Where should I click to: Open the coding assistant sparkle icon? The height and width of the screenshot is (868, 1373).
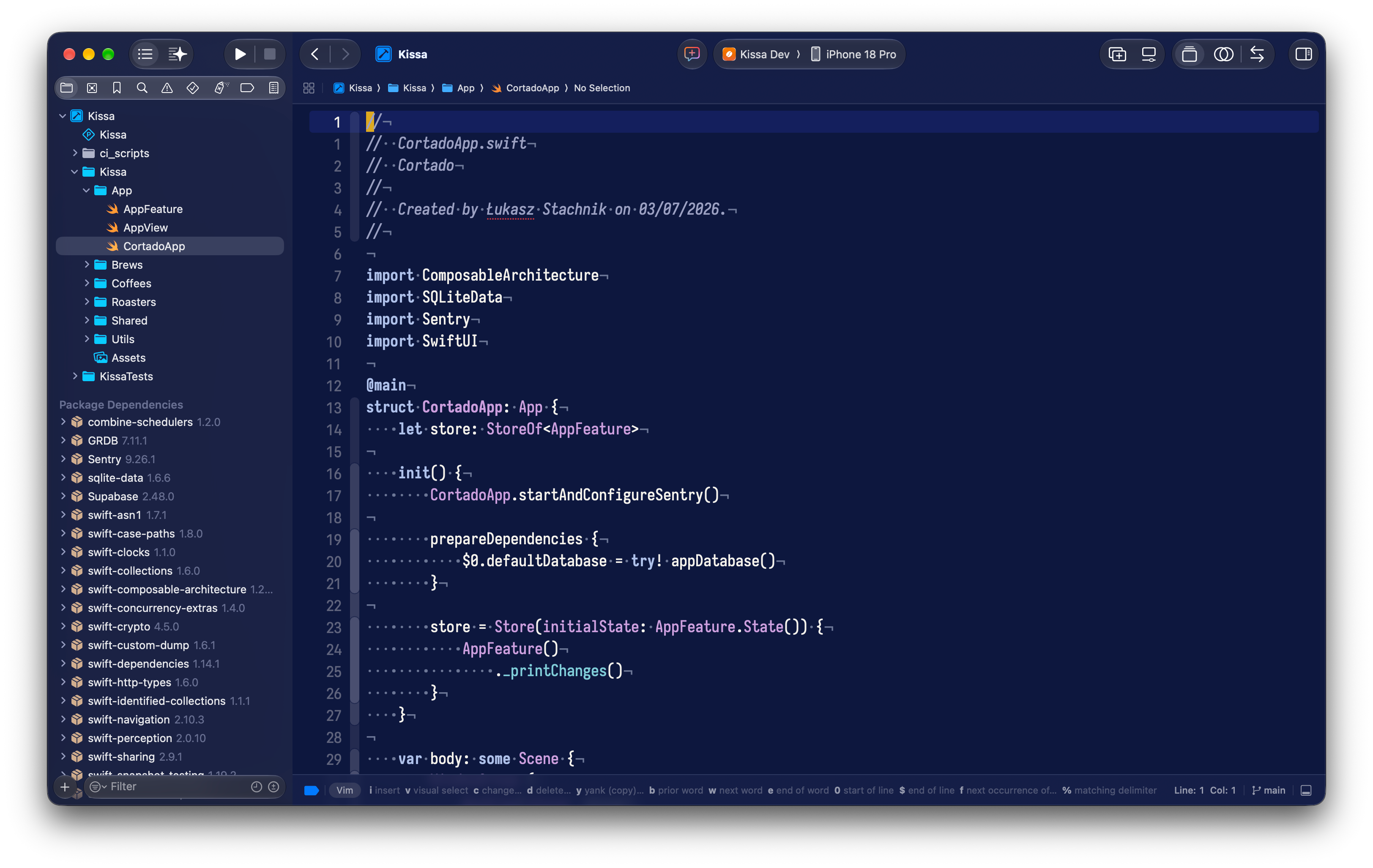177,54
